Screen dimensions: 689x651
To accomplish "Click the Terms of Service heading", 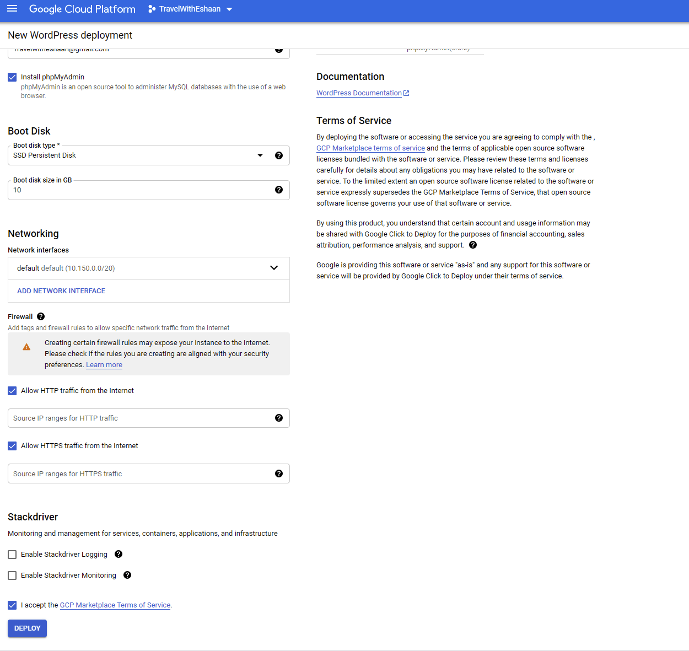I will click(x=354, y=121).
